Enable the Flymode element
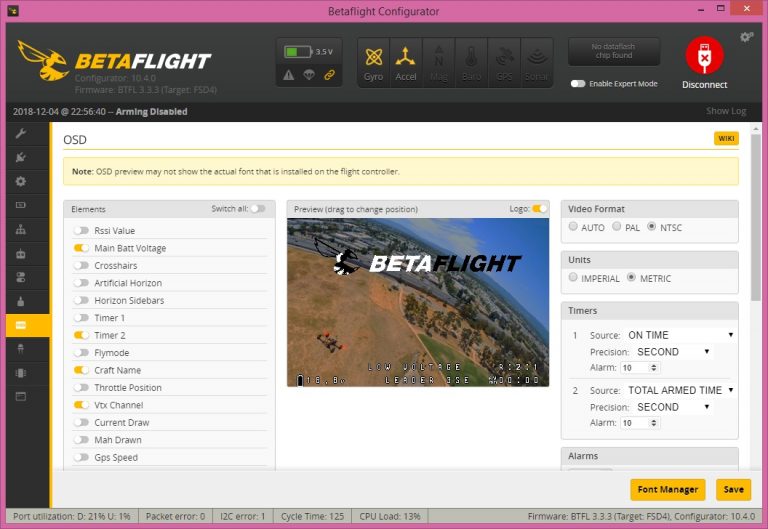The image size is (768, 529). [81, 353]
